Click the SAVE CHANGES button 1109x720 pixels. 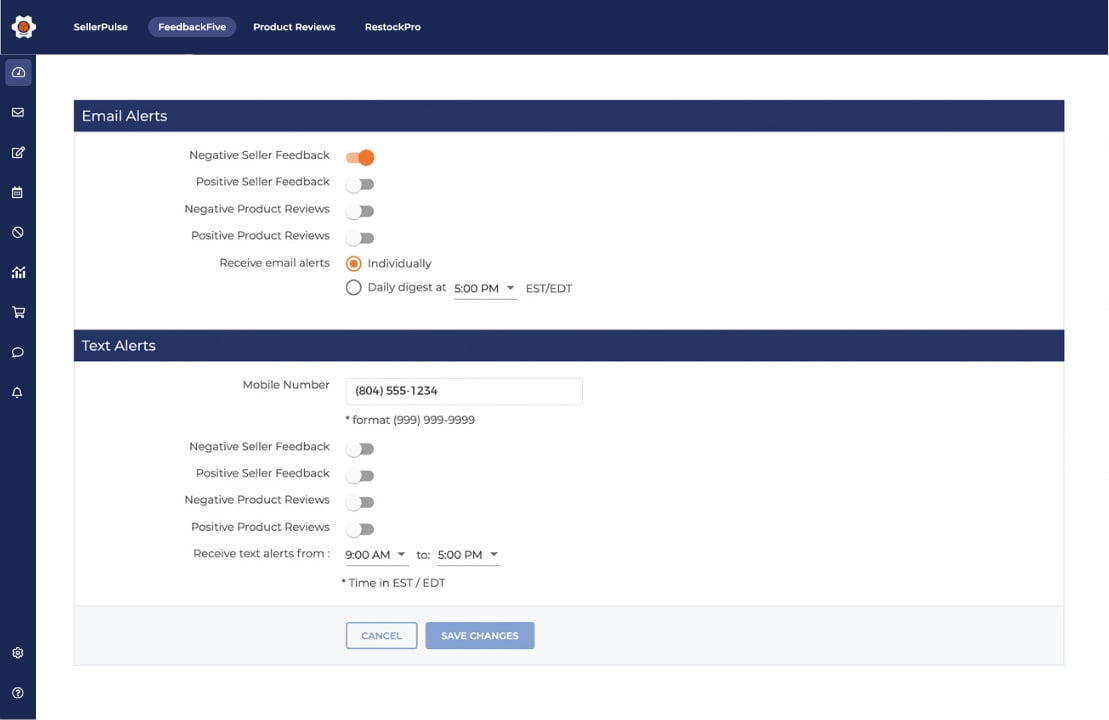pyautogui.click(x=480, y=635)
